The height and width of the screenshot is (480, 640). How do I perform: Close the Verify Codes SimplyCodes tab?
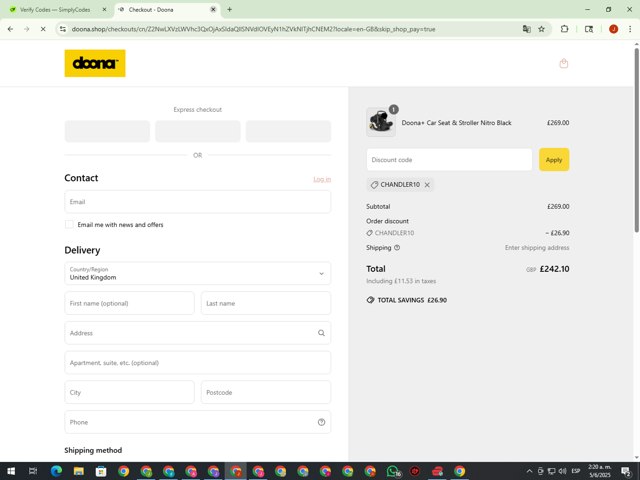pyautogui.click(x=104, y=9)
